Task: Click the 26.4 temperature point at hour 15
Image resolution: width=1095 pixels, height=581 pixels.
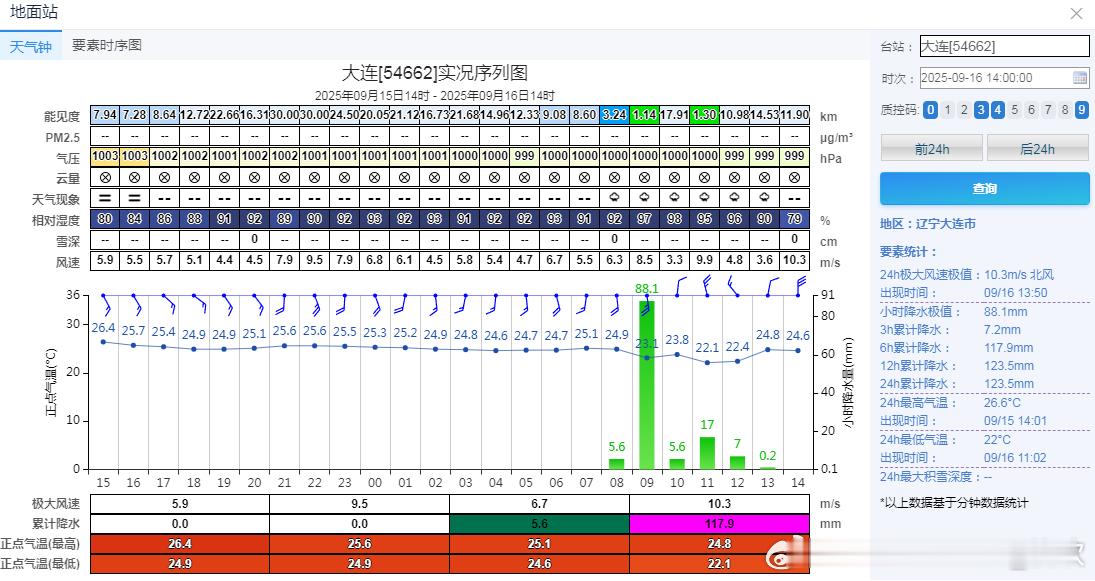Action: (x=103, y=341)
